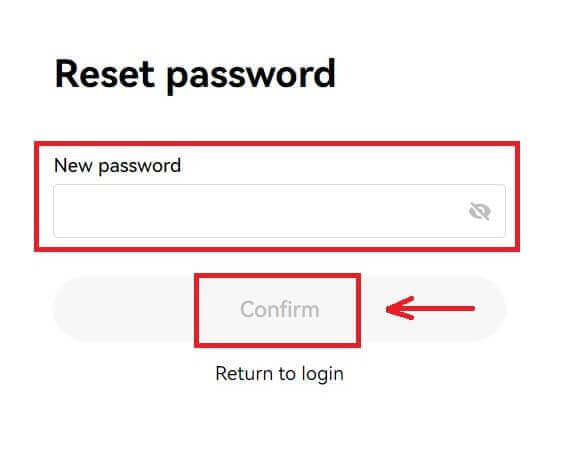The height and width of the screenshot is (462, 562).
Task: Reveal the password with the slashed eye
Action: (480, 211)
